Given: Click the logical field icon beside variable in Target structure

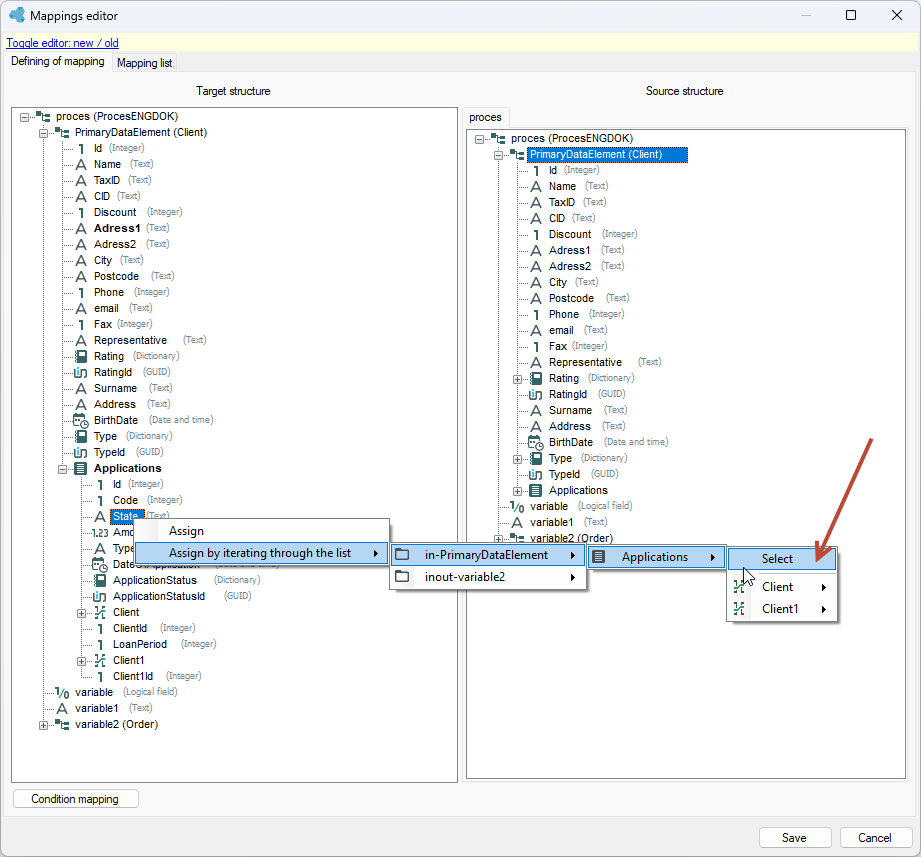Looking at the screenshot, I should tap(62, 693).
